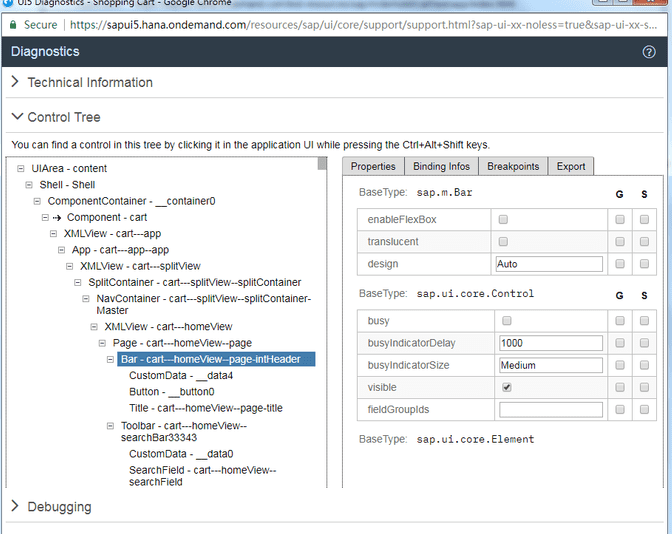Uncheck the visible property checkbox
672x534 pixels.
pos(506,387)
